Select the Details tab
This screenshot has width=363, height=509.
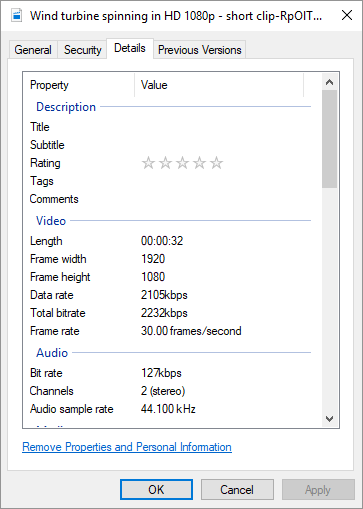click(130, 48)
